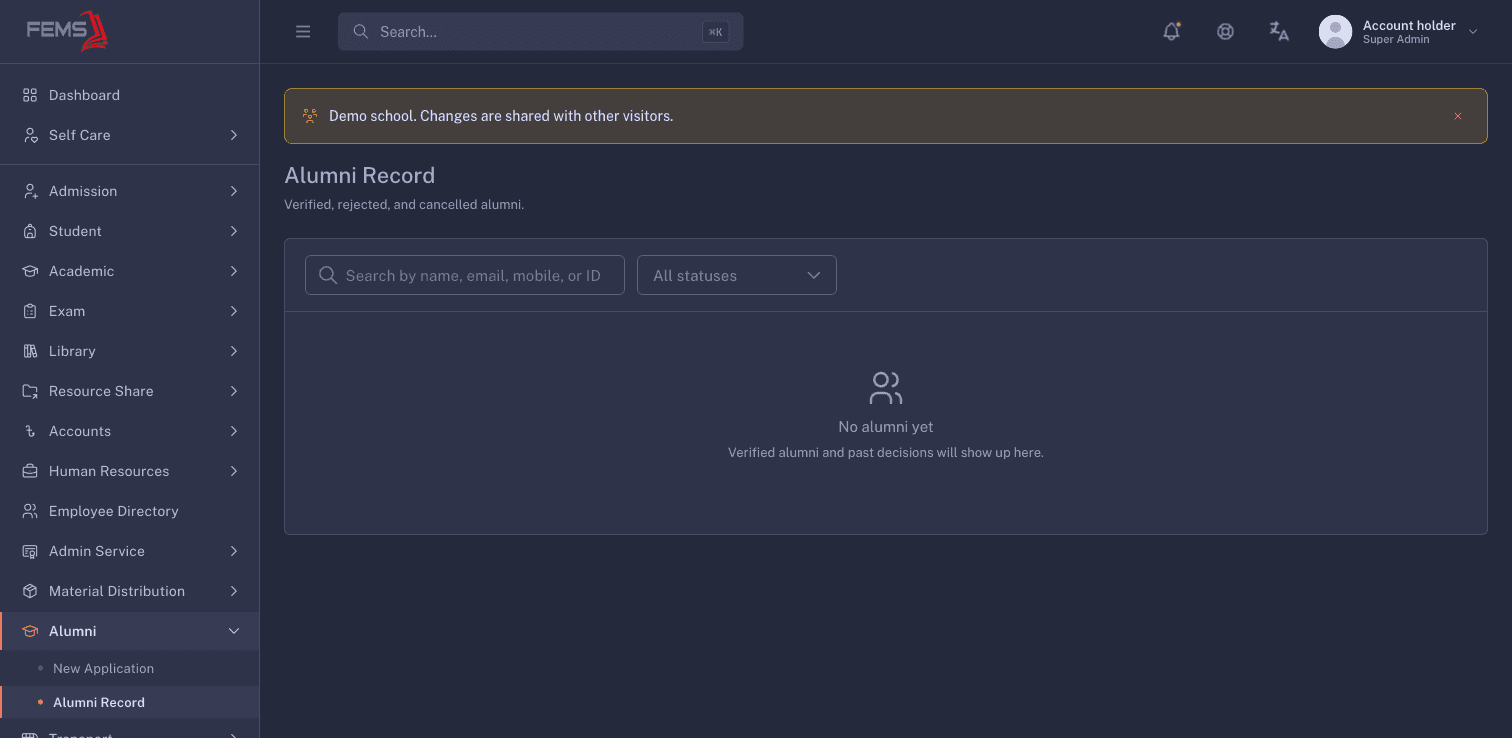Screen dimensions: 1512x738
Task: Expand the Academic submenu chevron
Action: (234, 271)
